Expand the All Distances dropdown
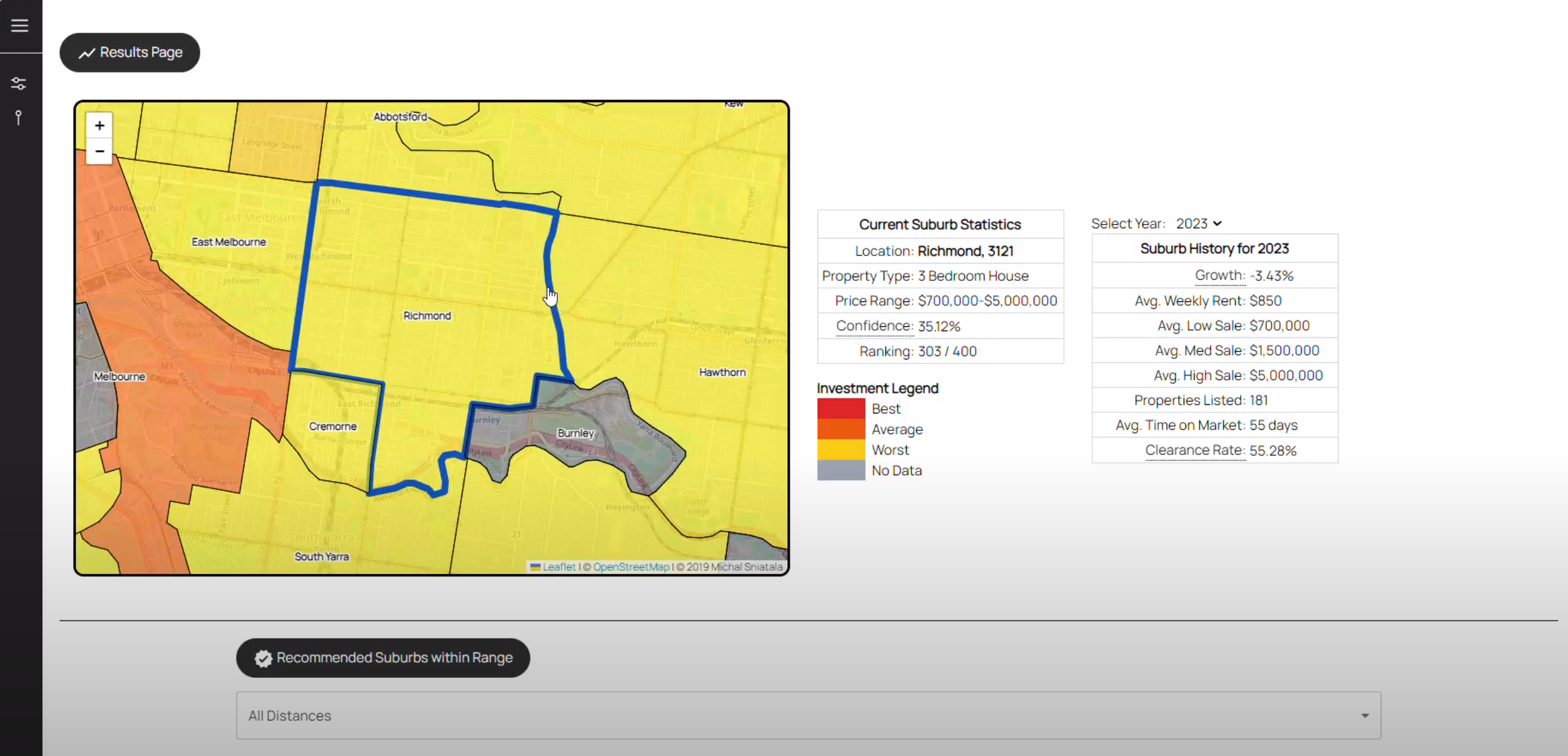The image size is (1568, 756). pyautogui.click(x=808, y=715)
